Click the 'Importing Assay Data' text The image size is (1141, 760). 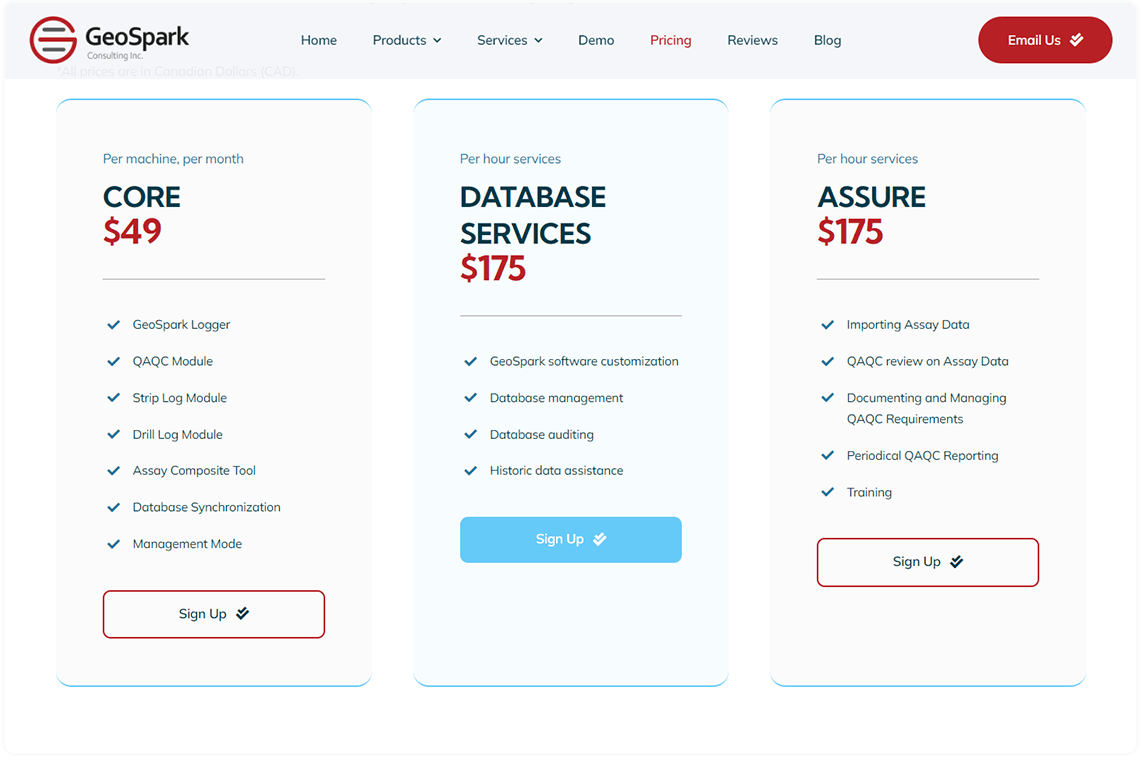[x=908, y=325]
